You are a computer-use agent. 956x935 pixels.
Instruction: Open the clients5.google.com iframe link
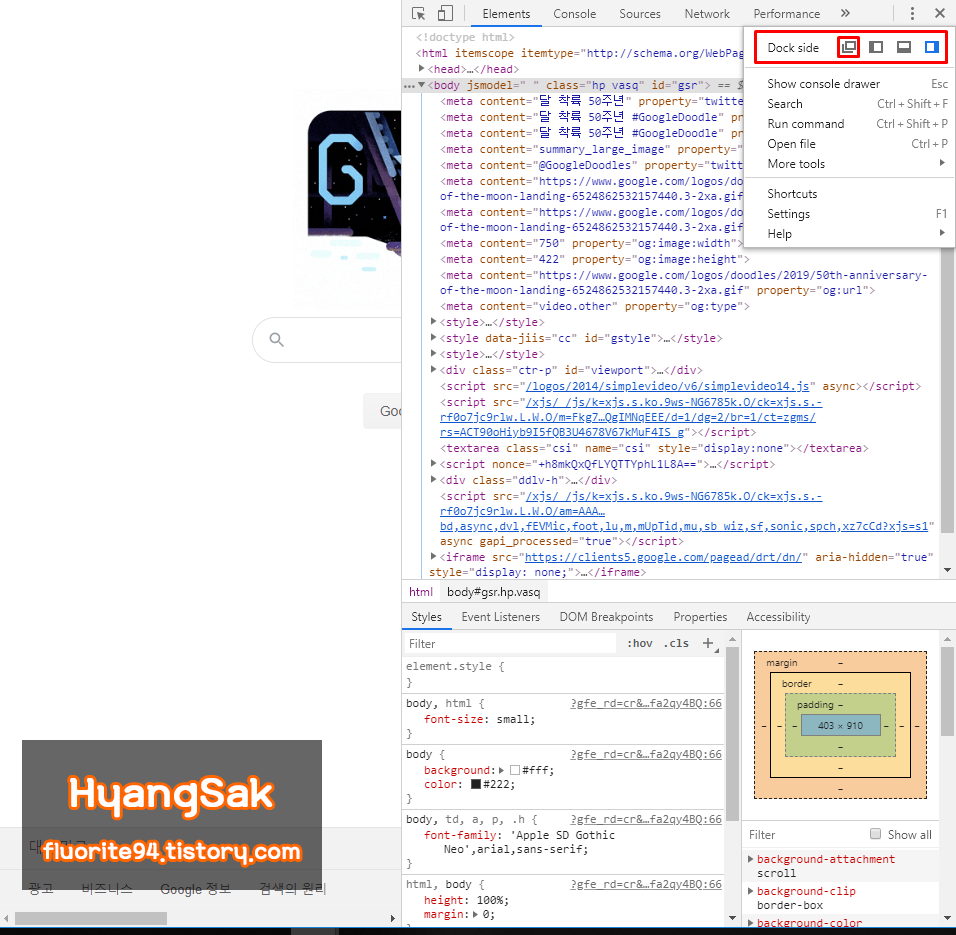pos(663,557)
